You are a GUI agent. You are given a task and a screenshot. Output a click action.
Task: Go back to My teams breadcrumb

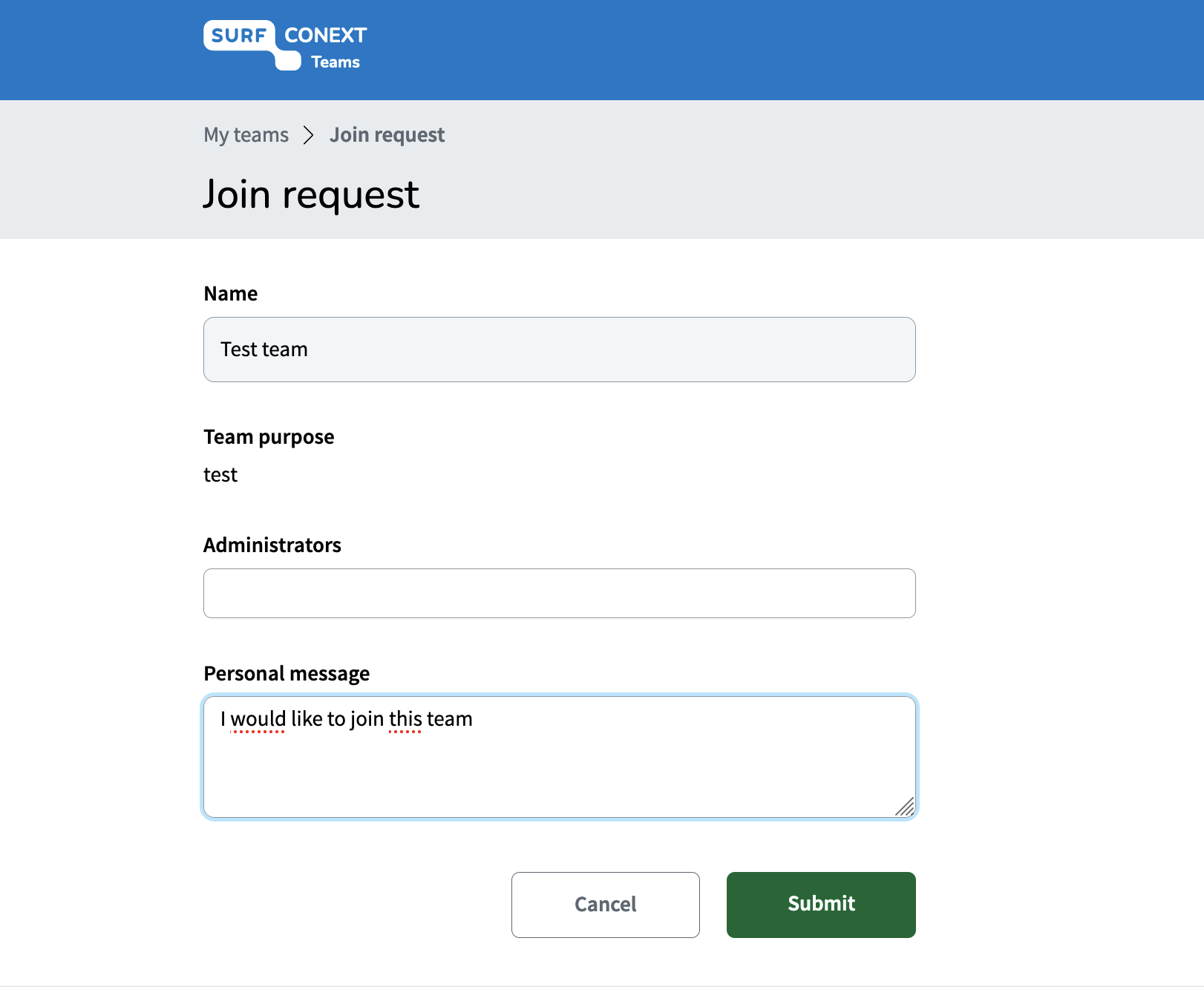(246, 135)
